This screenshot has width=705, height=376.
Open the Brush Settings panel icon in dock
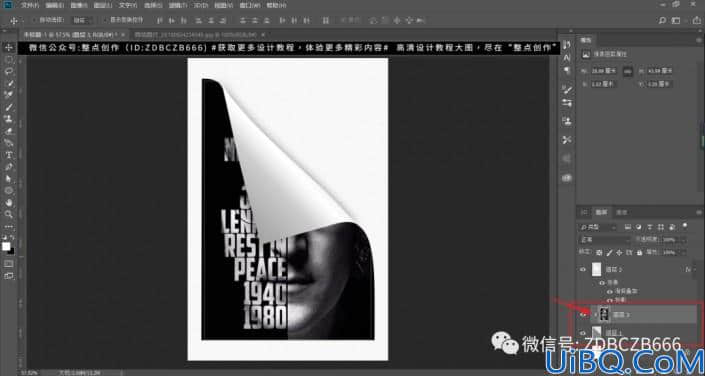pos(567,90)
